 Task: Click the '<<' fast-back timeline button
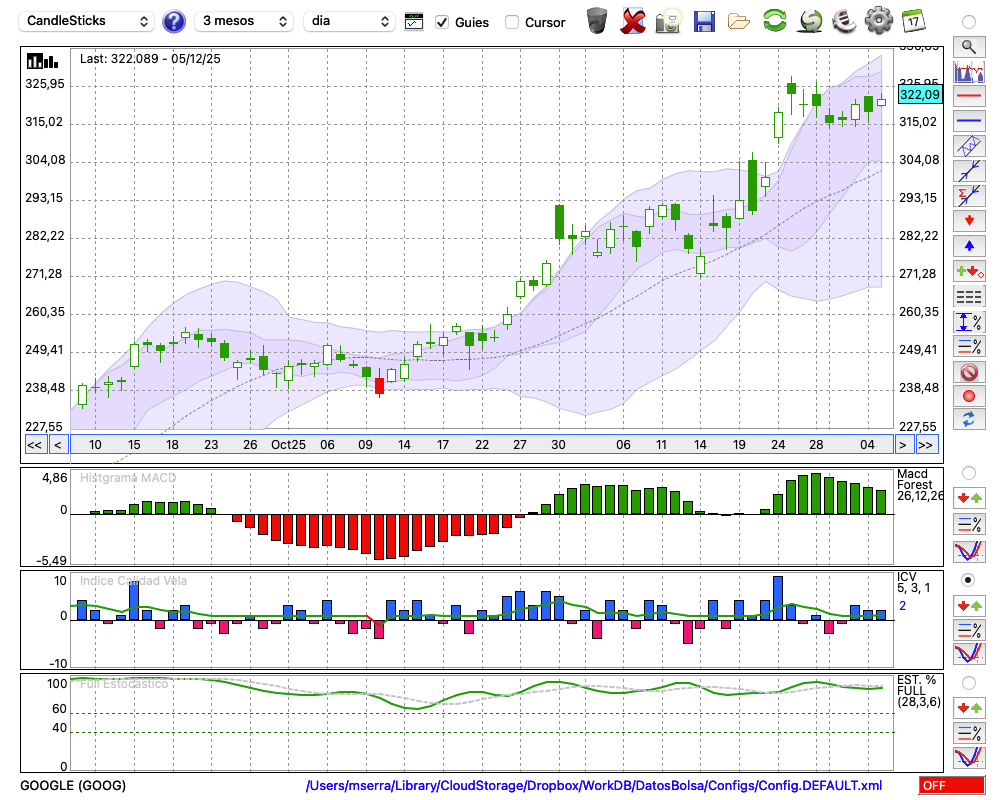coord(34,445)
